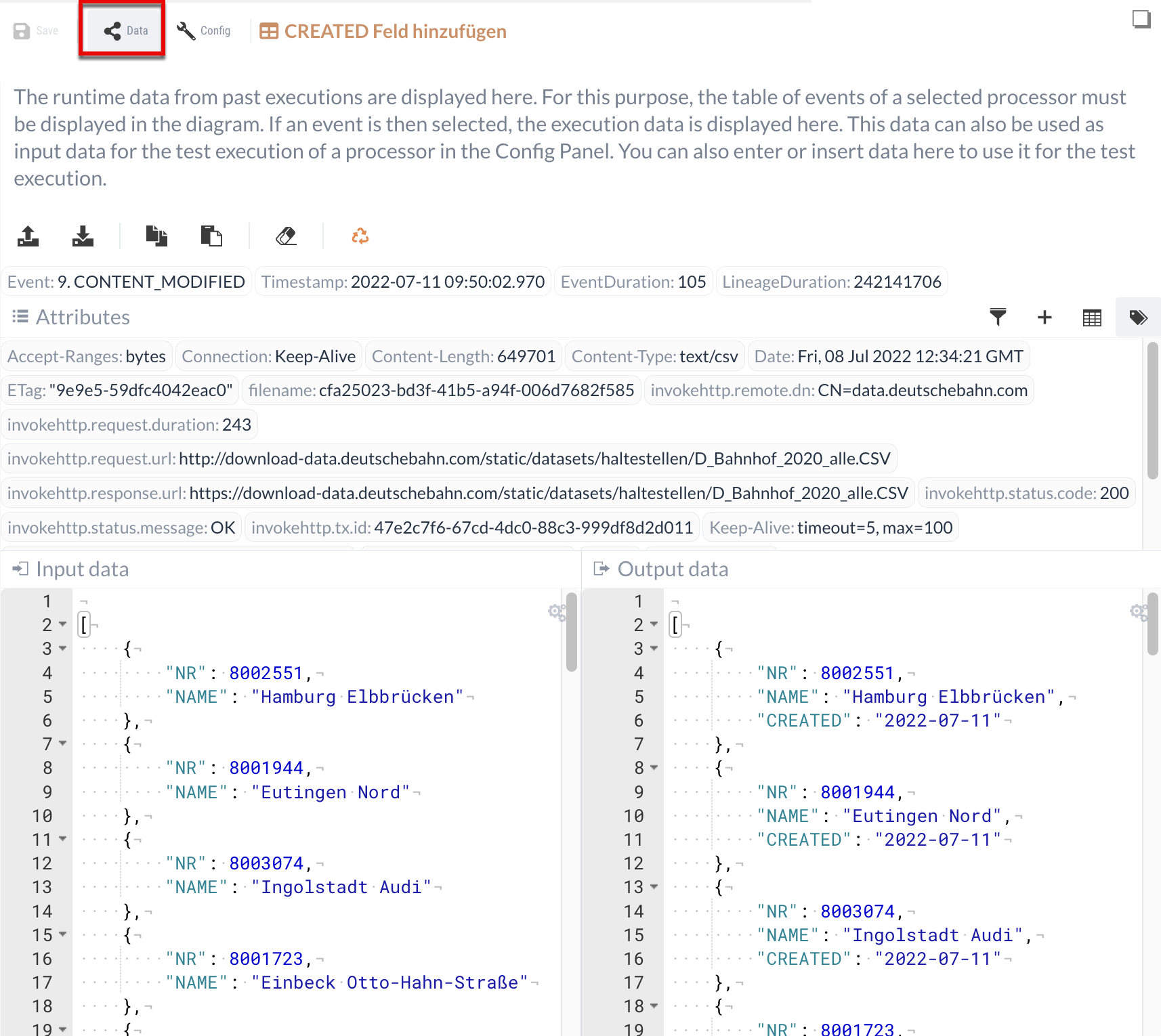Collapse line 2 array in Input data
1161x1036 pixels.
[63, 624]
